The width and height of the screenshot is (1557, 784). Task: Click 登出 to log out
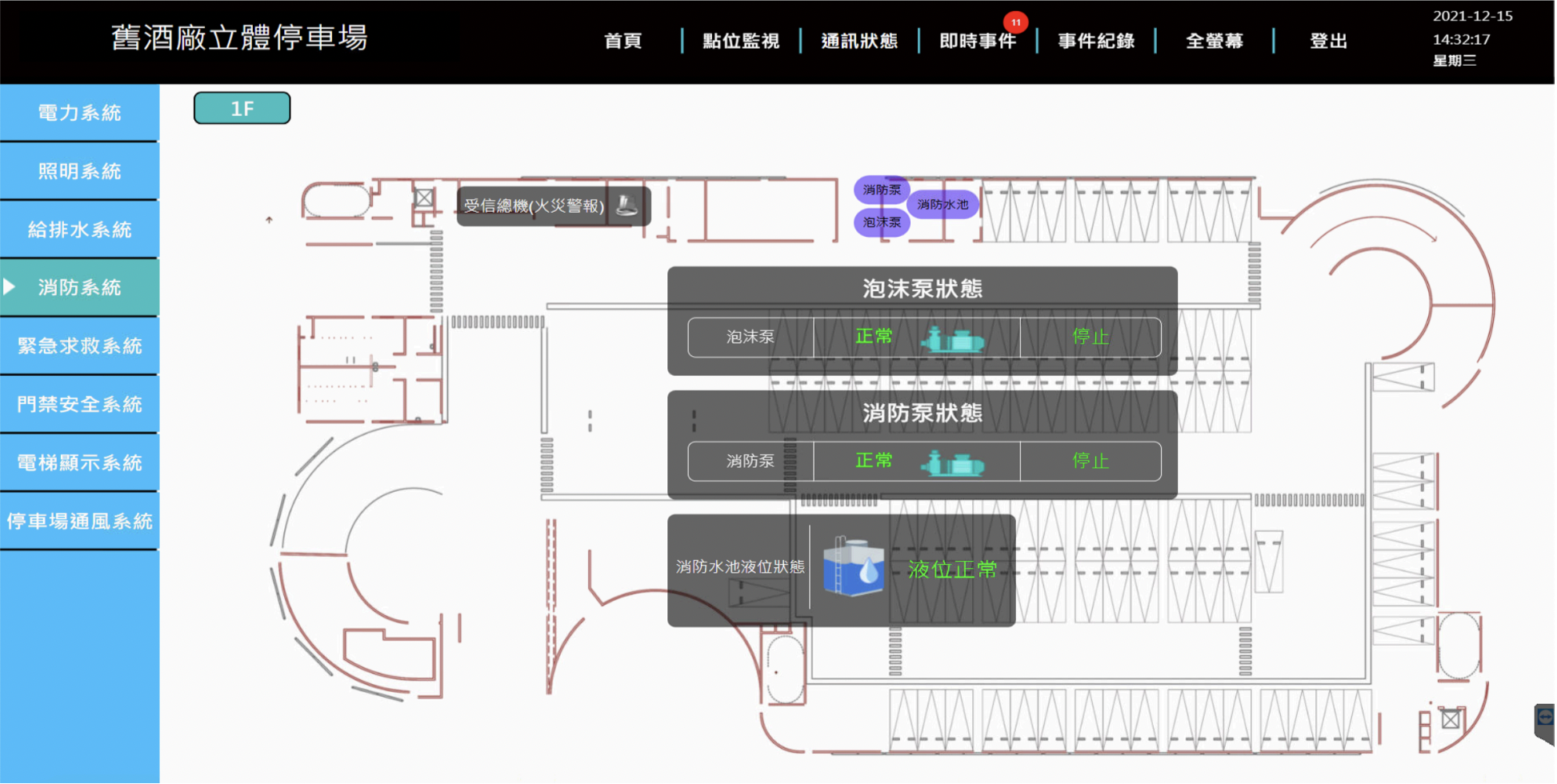(x=1329, y=41)
